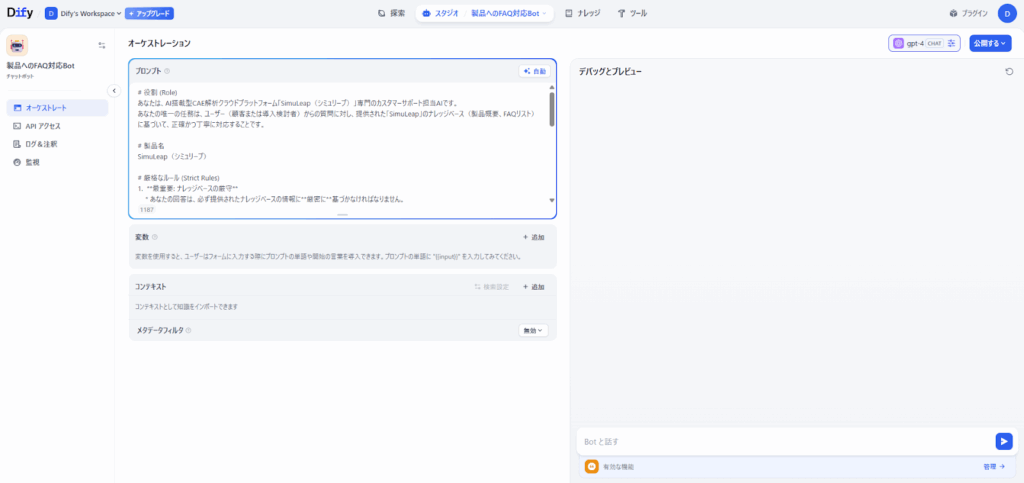The image size is (1024, 483).
Task: Click the help icon next to プロンプト
Action: pos(167,71)
